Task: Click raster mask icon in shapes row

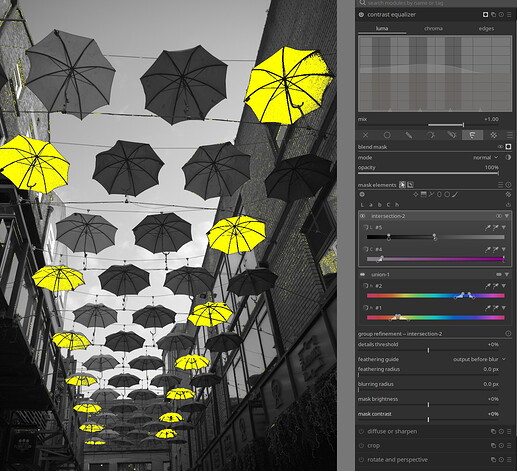Action: (x=508, y=194)
